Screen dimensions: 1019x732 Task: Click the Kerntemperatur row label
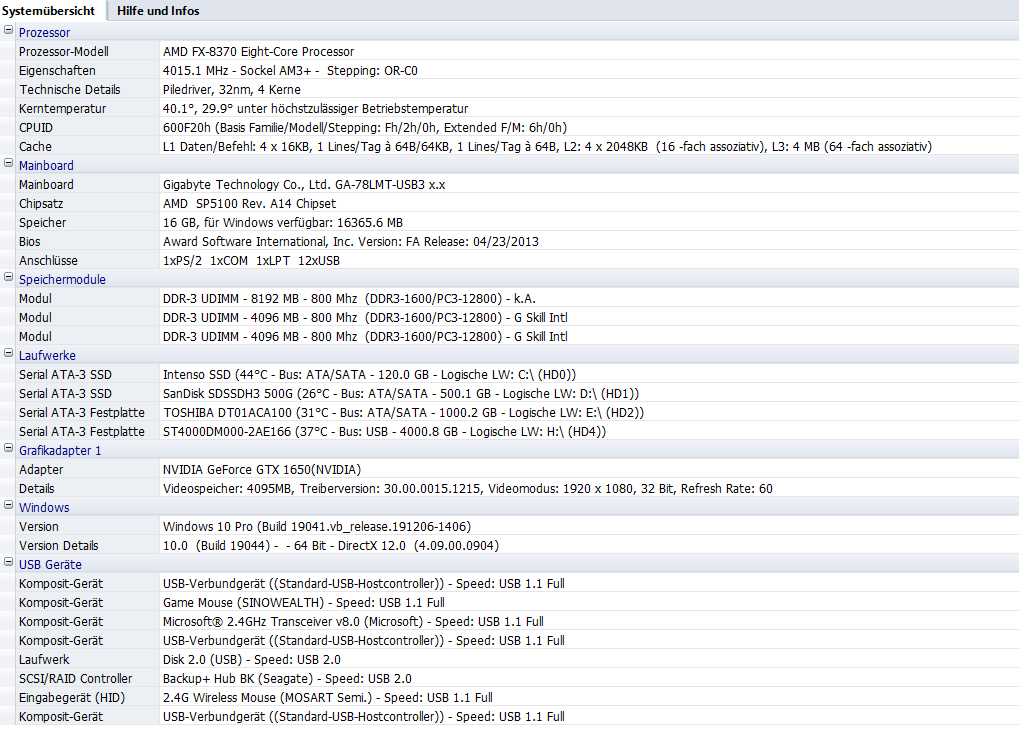pos(62,109)
